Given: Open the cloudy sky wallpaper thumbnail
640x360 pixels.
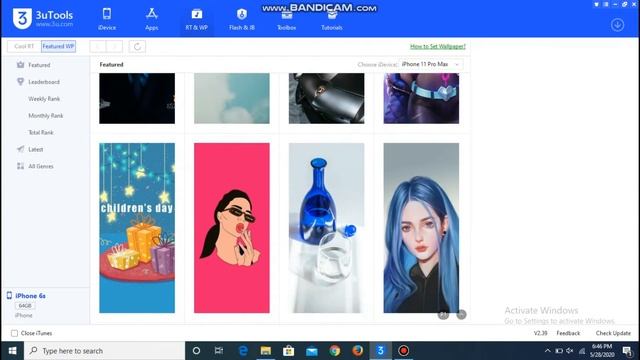Looking at the screenshot, I should click(232, 98).
